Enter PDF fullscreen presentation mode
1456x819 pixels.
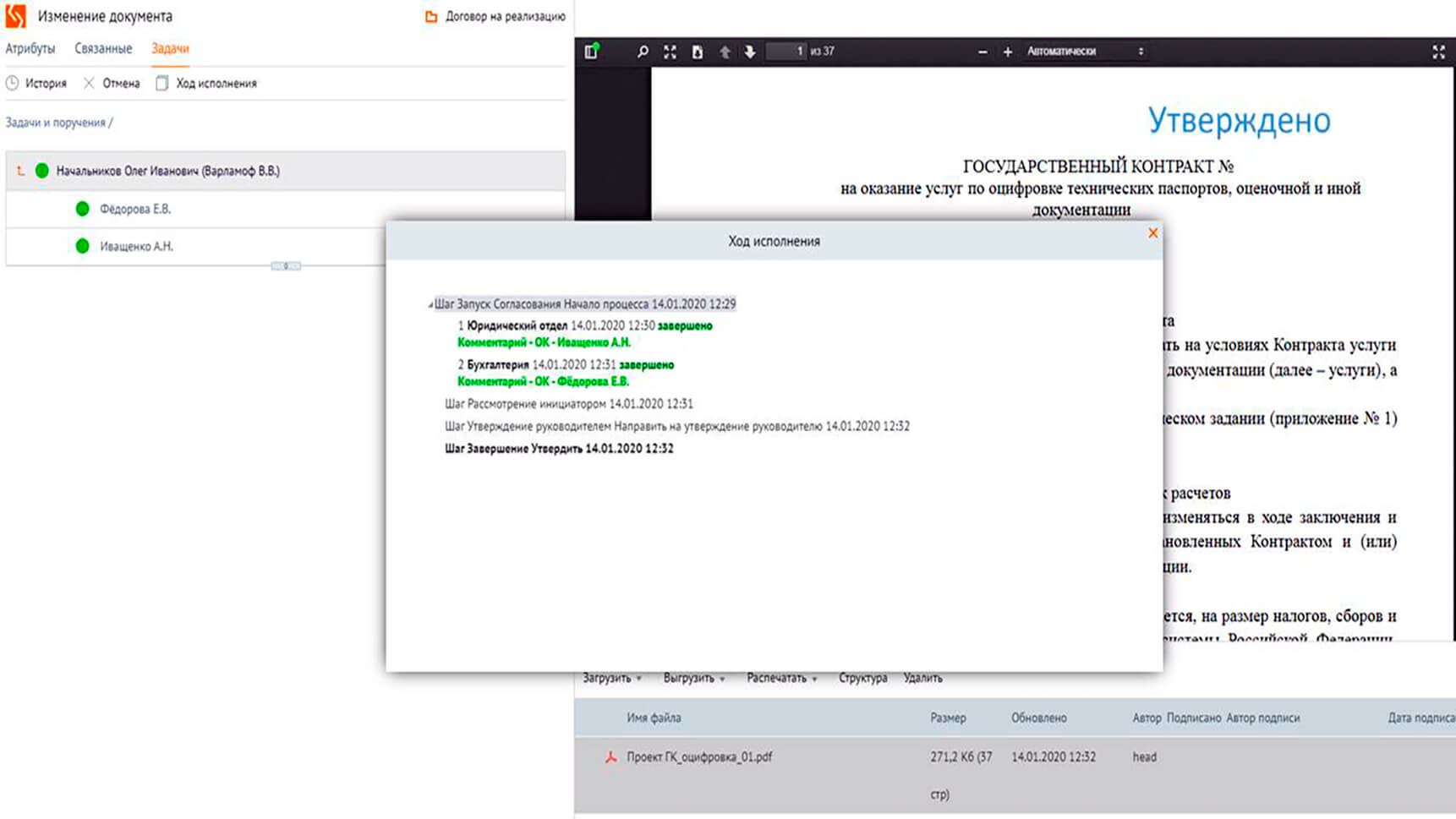click(x=1438, y=52)
